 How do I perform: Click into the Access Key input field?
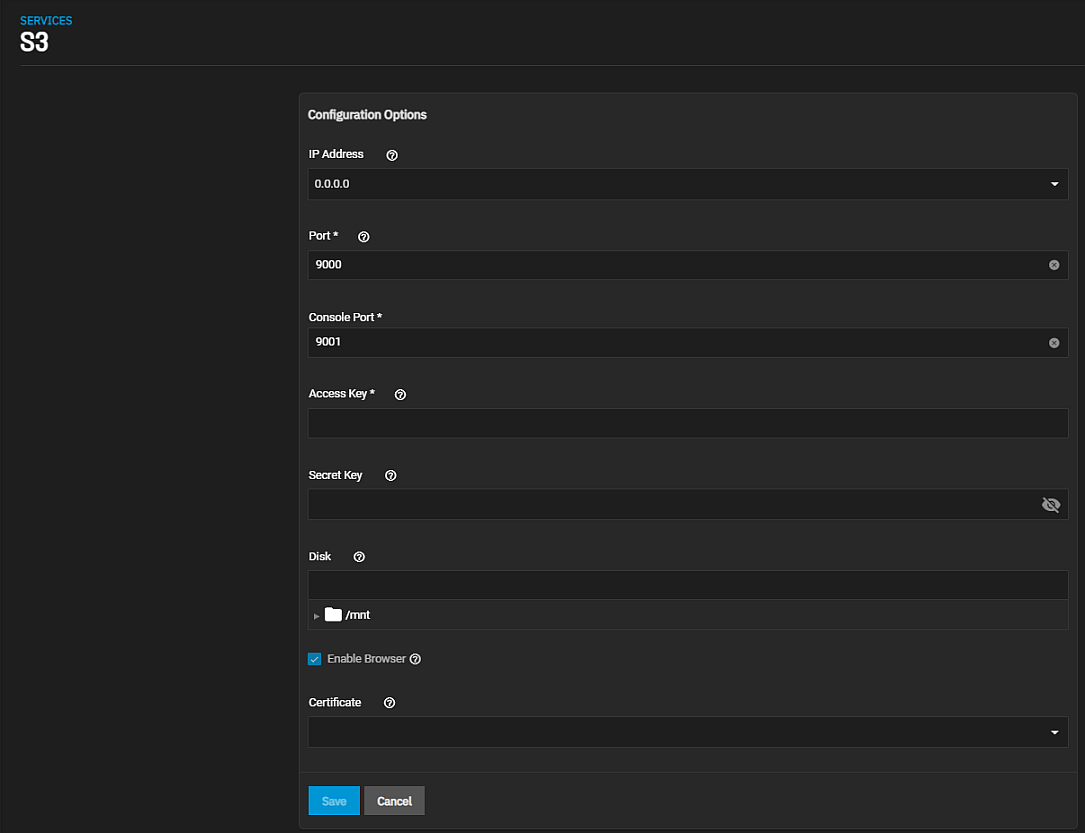[x=688, y=423]
